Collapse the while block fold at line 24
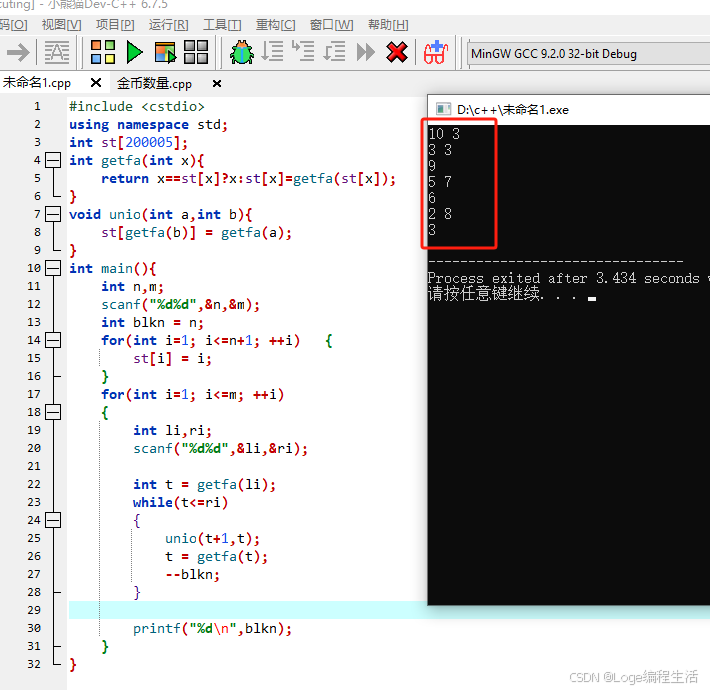Screen dimensions: 710x690 [x=53, y=520]
